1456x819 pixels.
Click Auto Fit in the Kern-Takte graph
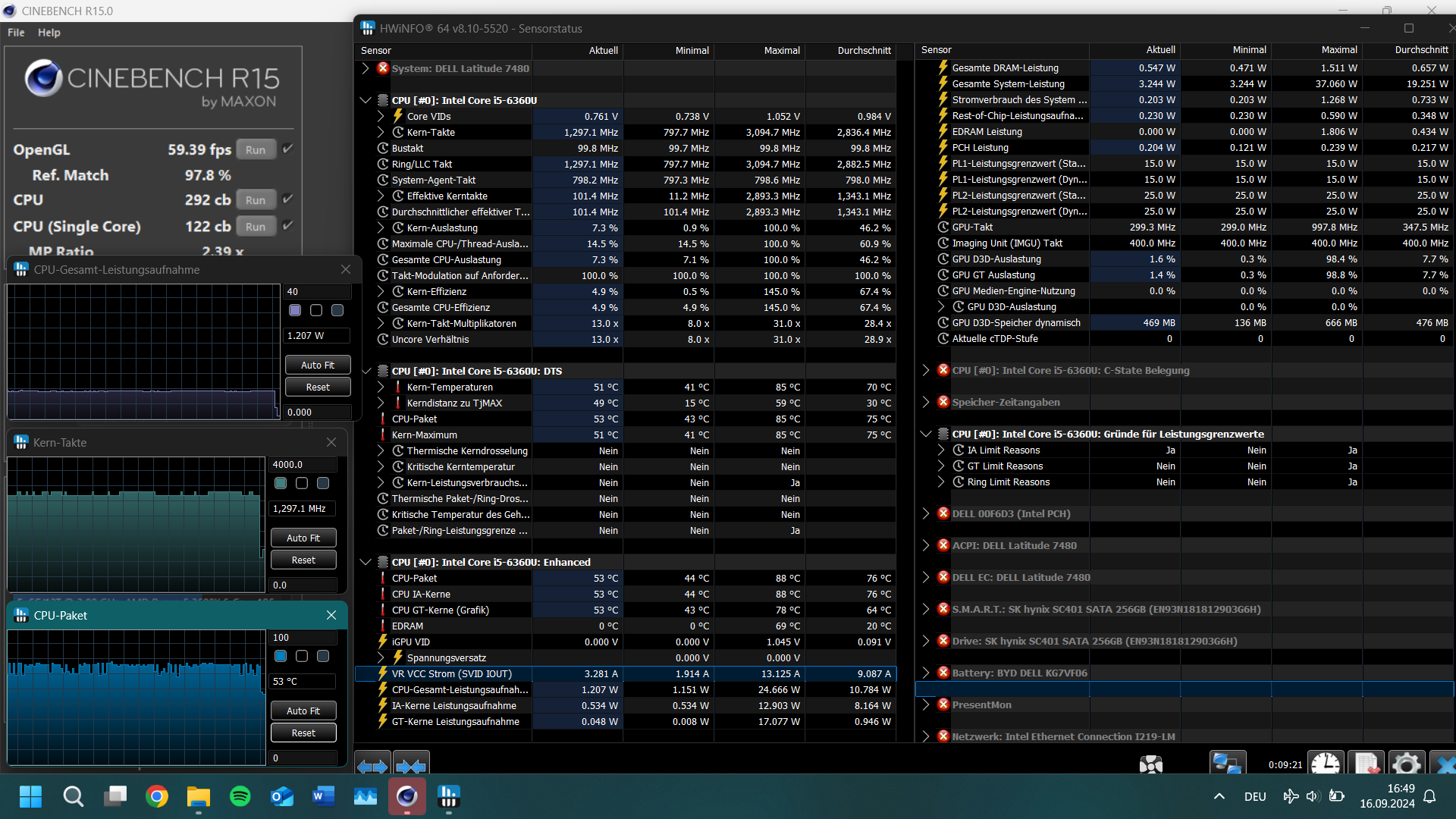tap(303, 537)
